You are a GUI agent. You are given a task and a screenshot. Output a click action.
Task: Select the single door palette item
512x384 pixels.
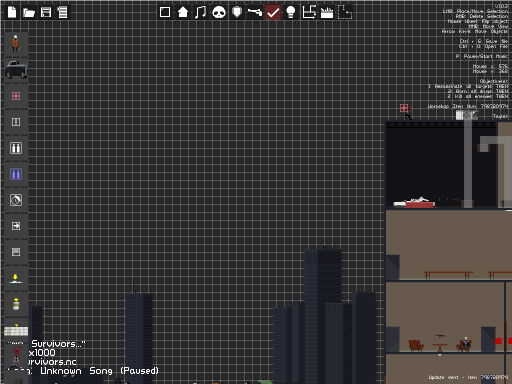pyautogui.click(x=16, y=122)
